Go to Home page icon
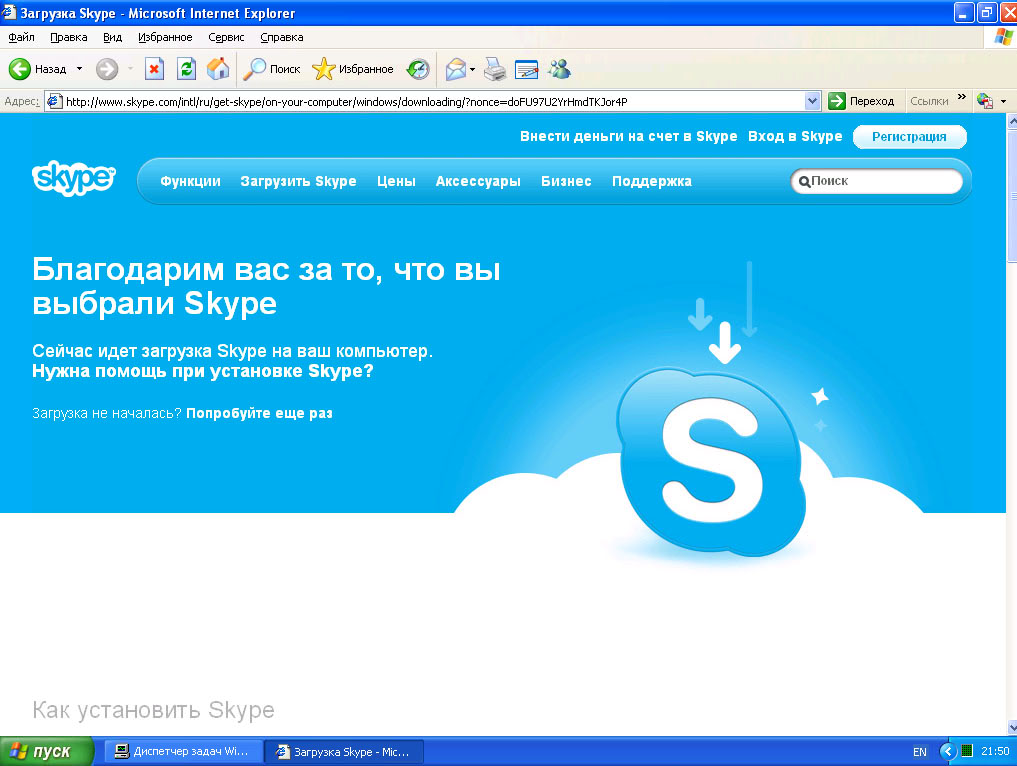 point(218,69)
